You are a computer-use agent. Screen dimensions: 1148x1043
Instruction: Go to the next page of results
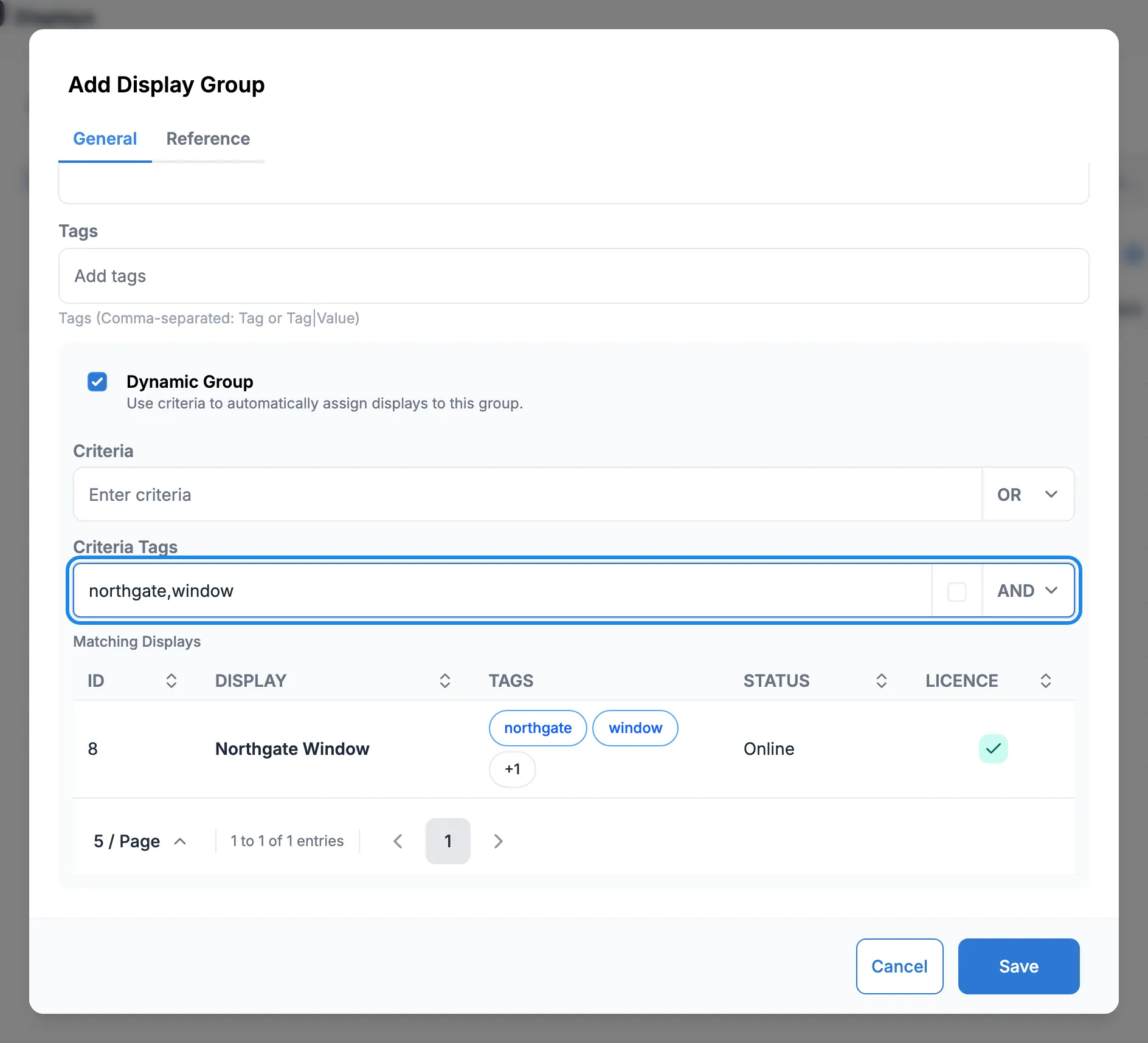coord(499,841)
